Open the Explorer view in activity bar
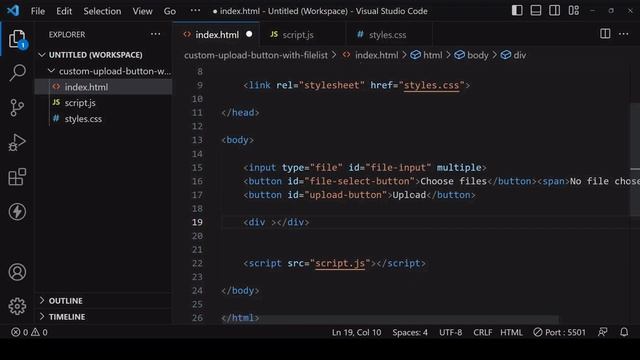The image size is (640, 360). click(17, 39)
